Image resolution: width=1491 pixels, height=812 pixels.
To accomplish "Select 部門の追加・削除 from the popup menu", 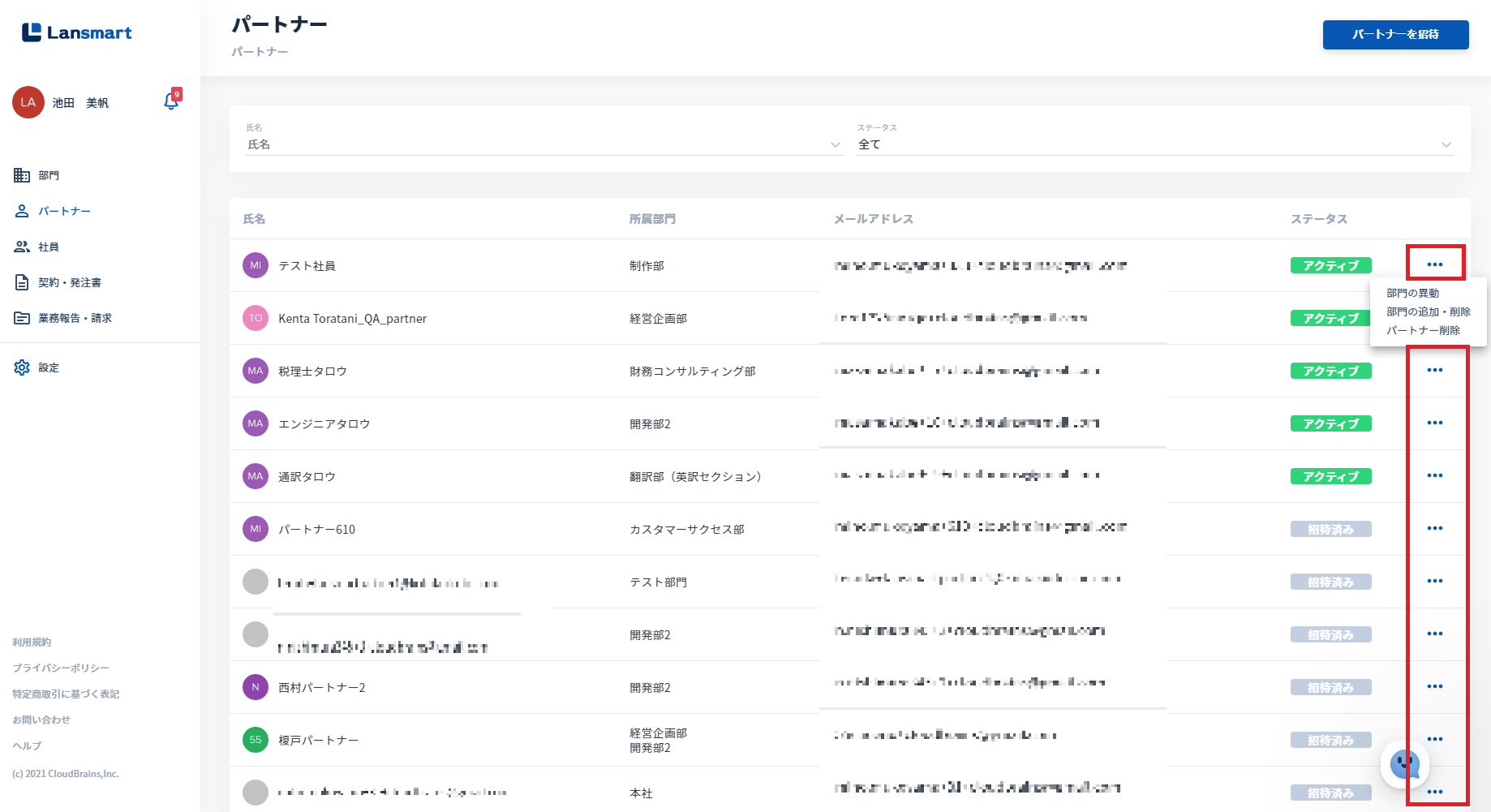I will [x=1428, y=311].
